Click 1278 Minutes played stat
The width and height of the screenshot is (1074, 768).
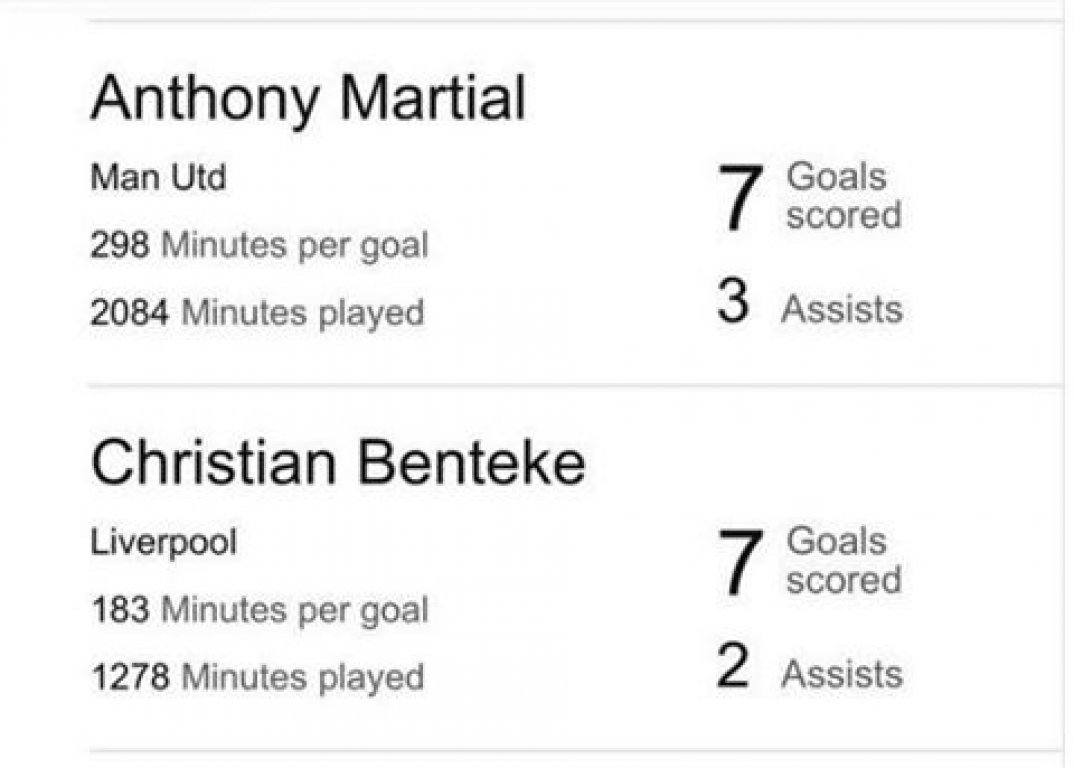(258, 678)
